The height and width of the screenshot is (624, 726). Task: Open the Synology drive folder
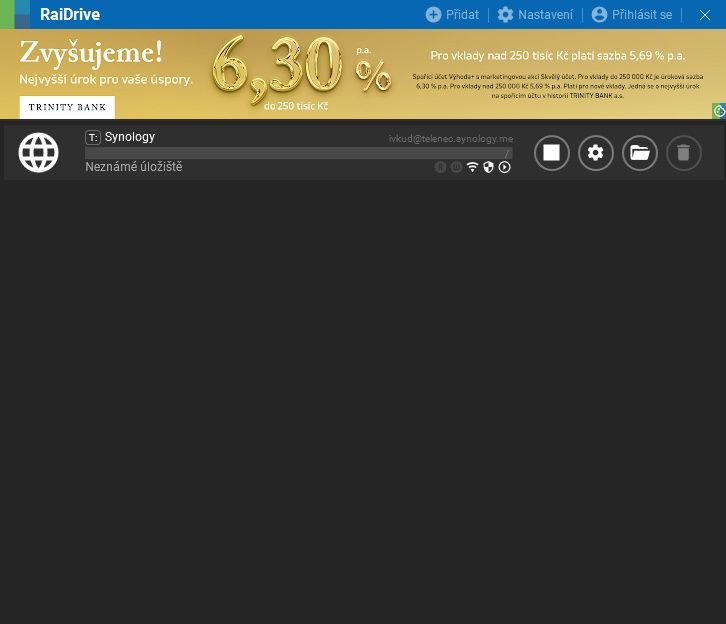pyautogui.click(x=640, y=153)
